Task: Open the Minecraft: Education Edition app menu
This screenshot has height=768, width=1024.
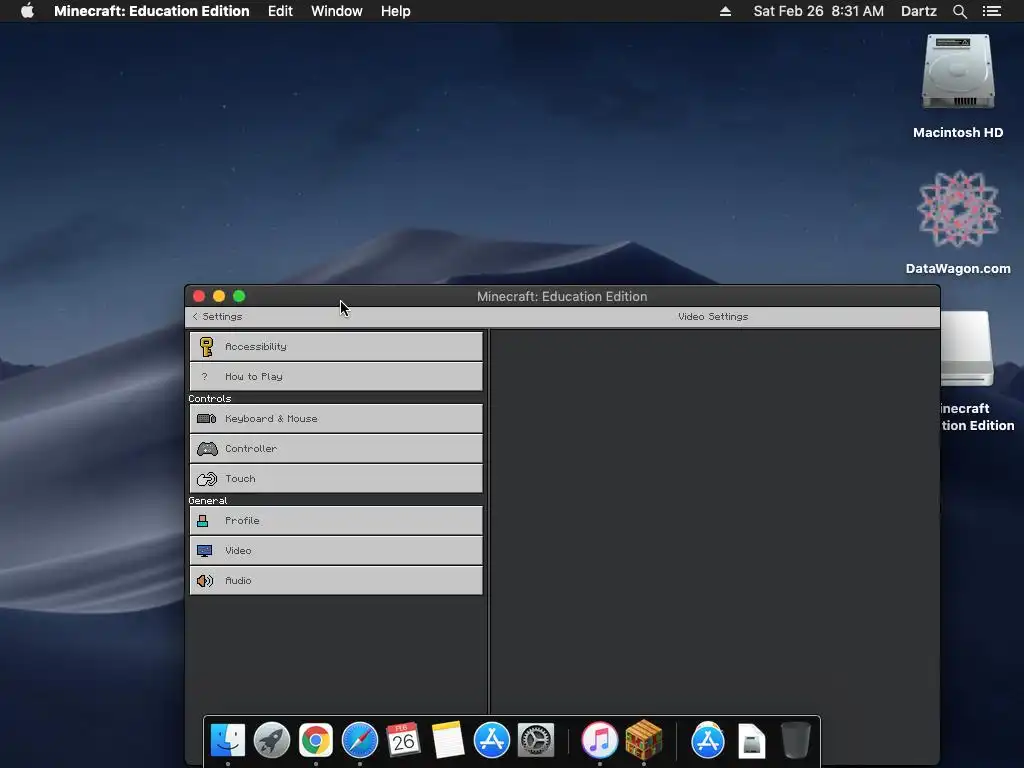Action: pyautogui.click(x=152, y=11)
